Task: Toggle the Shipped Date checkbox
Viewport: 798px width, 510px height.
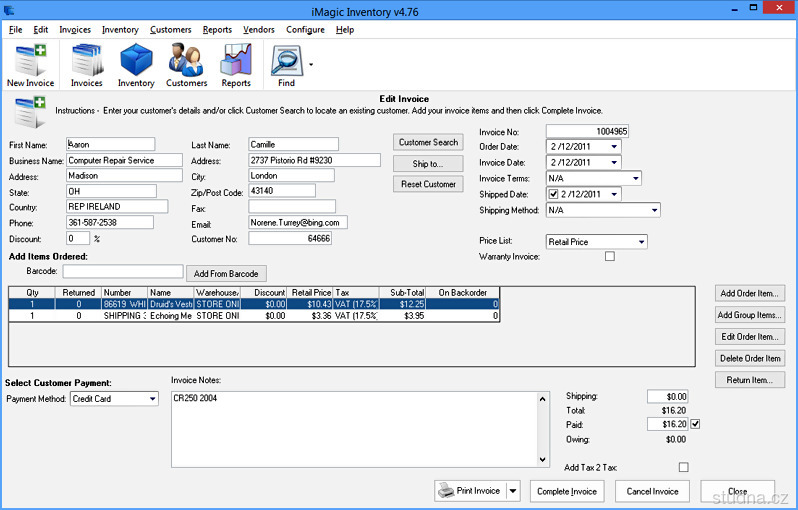Action: (x=555, y=194)
